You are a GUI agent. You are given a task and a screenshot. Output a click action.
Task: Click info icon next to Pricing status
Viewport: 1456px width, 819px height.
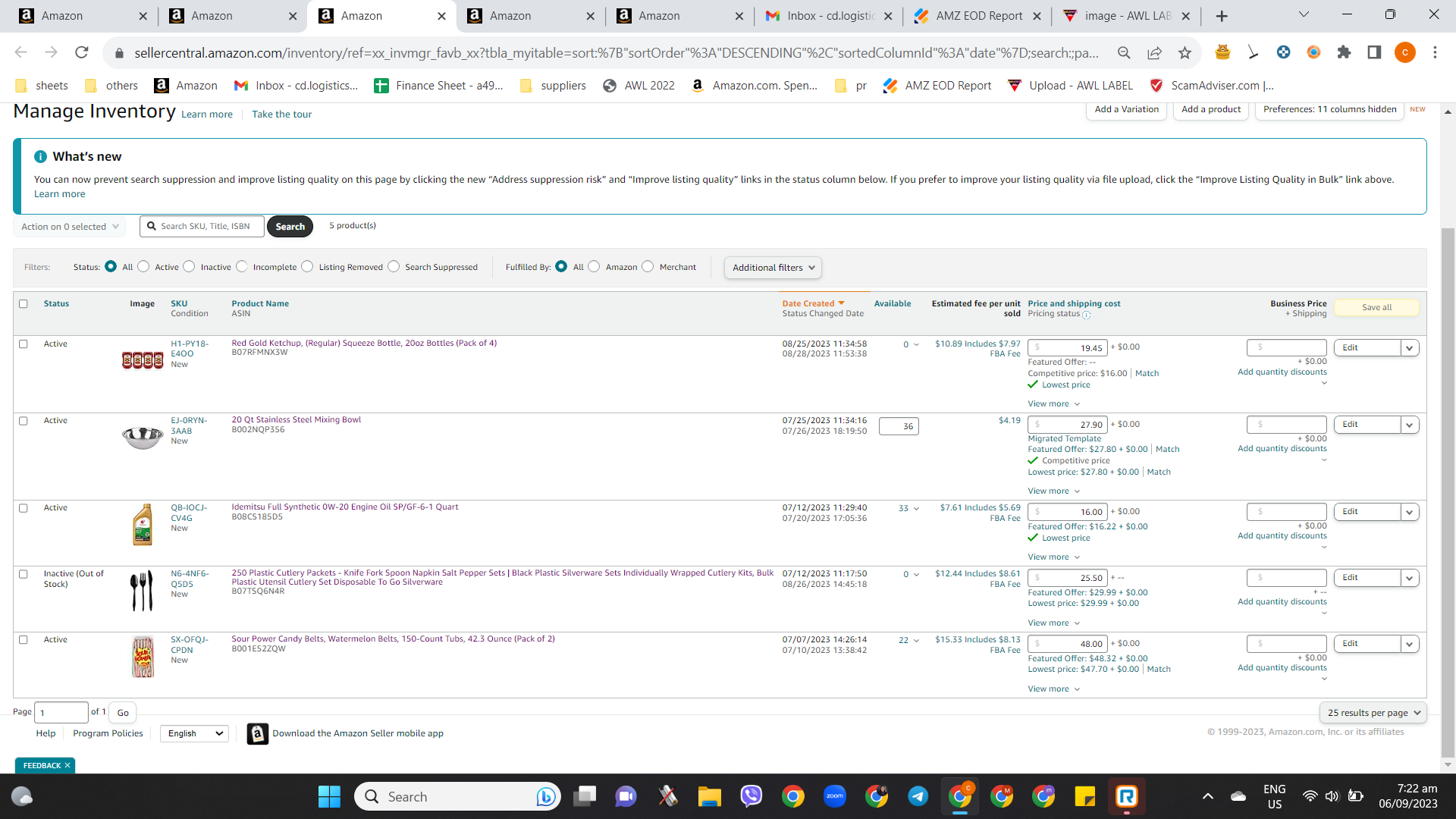pos(1086,315)
